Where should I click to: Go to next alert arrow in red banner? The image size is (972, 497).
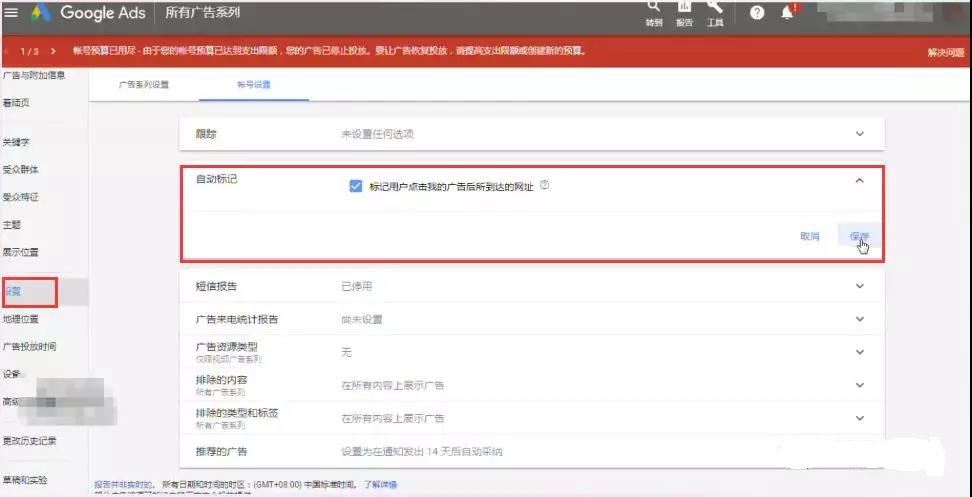pos(54,51)
